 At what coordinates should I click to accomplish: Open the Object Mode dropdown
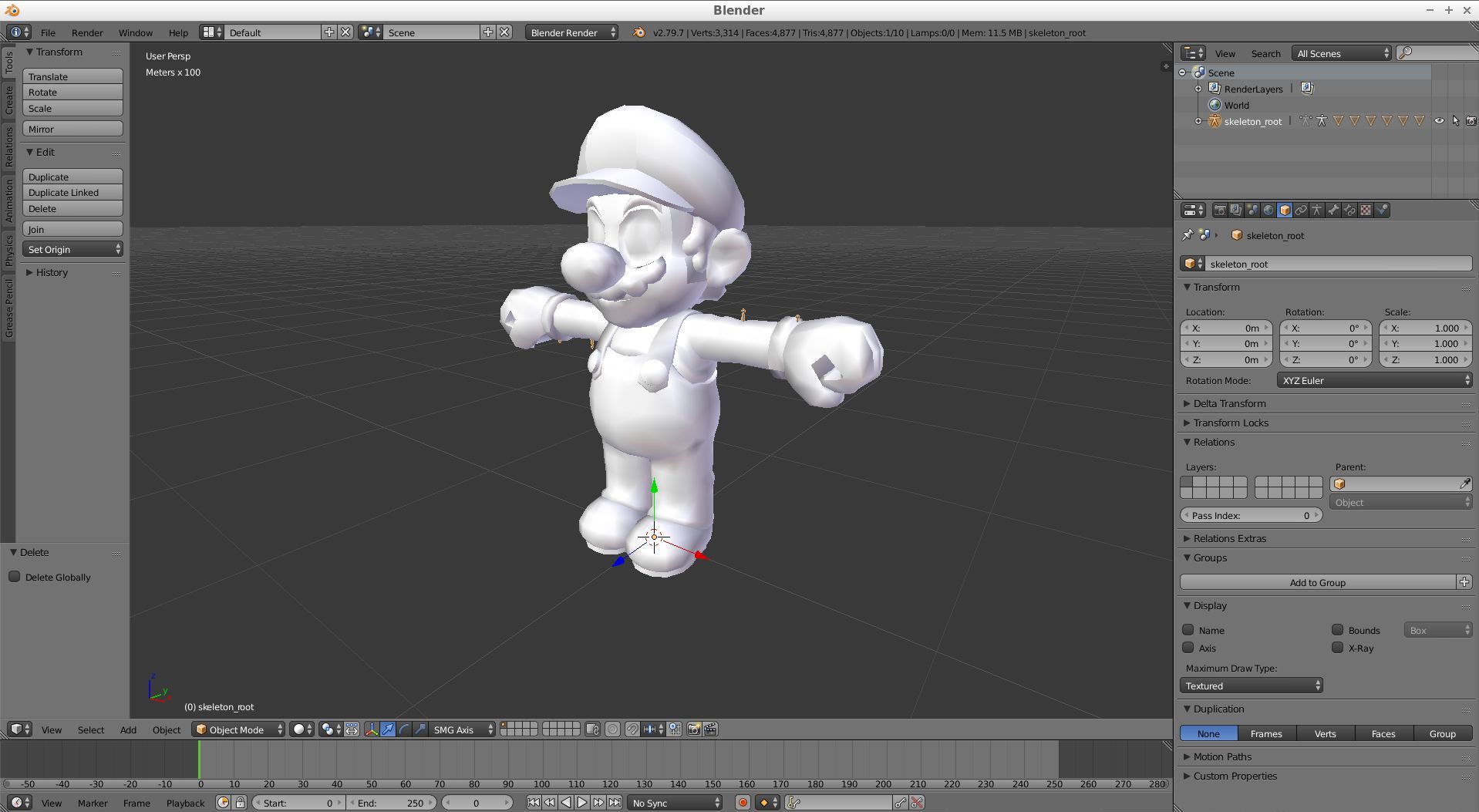point(238,729)
